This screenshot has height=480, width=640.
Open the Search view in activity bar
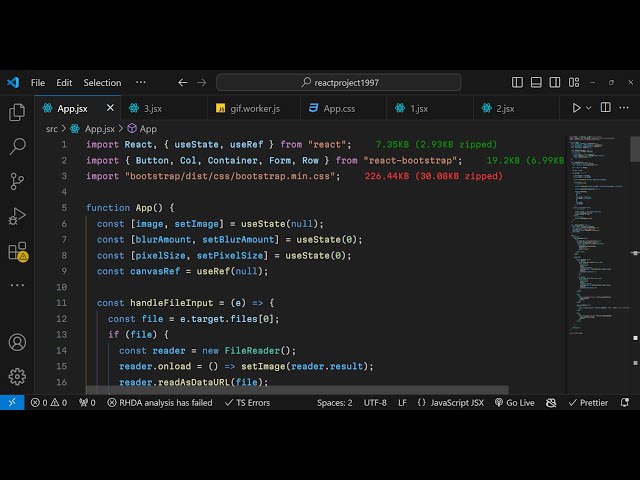tap(17, 147)
